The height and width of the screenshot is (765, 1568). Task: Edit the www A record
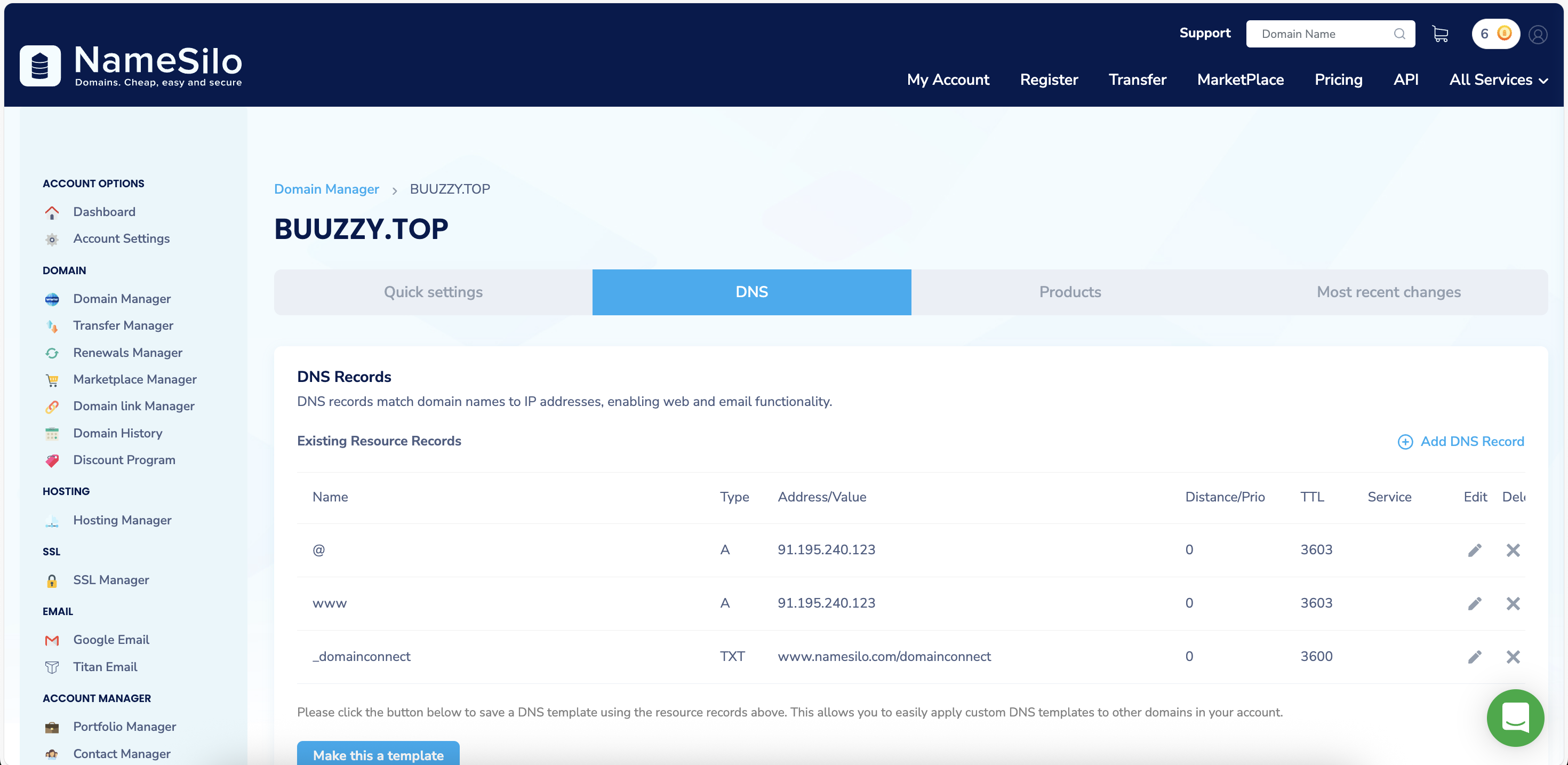pos(1474,603)
